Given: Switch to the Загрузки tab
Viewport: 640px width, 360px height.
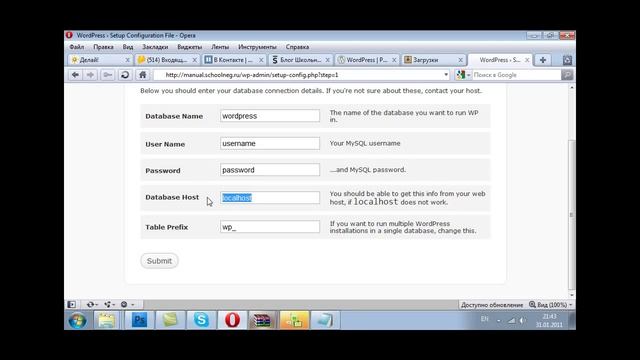Looking at the screenshot, I should pos(433,60).
